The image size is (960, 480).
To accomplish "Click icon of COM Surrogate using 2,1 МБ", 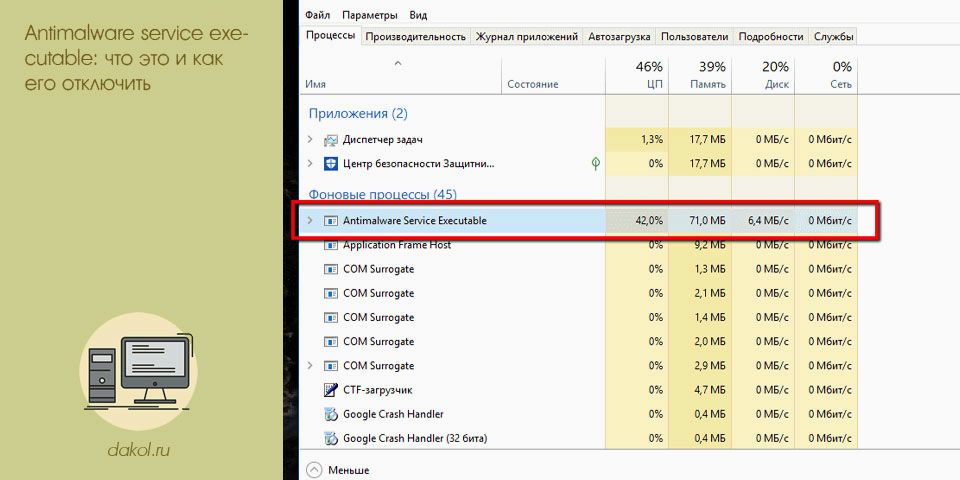I will (x=331, y=293).
